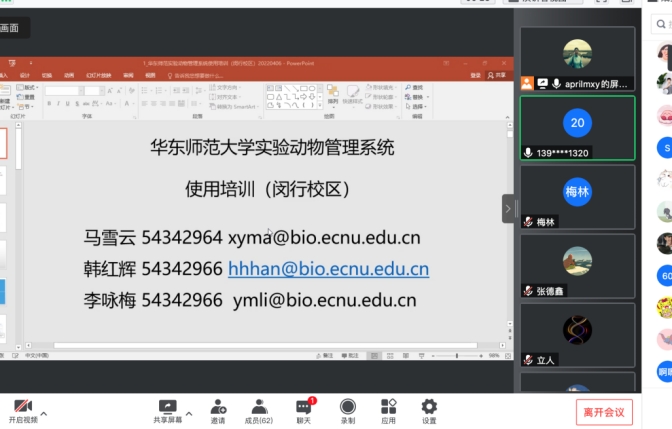Click muted microphone icon on 立人 tile

[528, 360]
